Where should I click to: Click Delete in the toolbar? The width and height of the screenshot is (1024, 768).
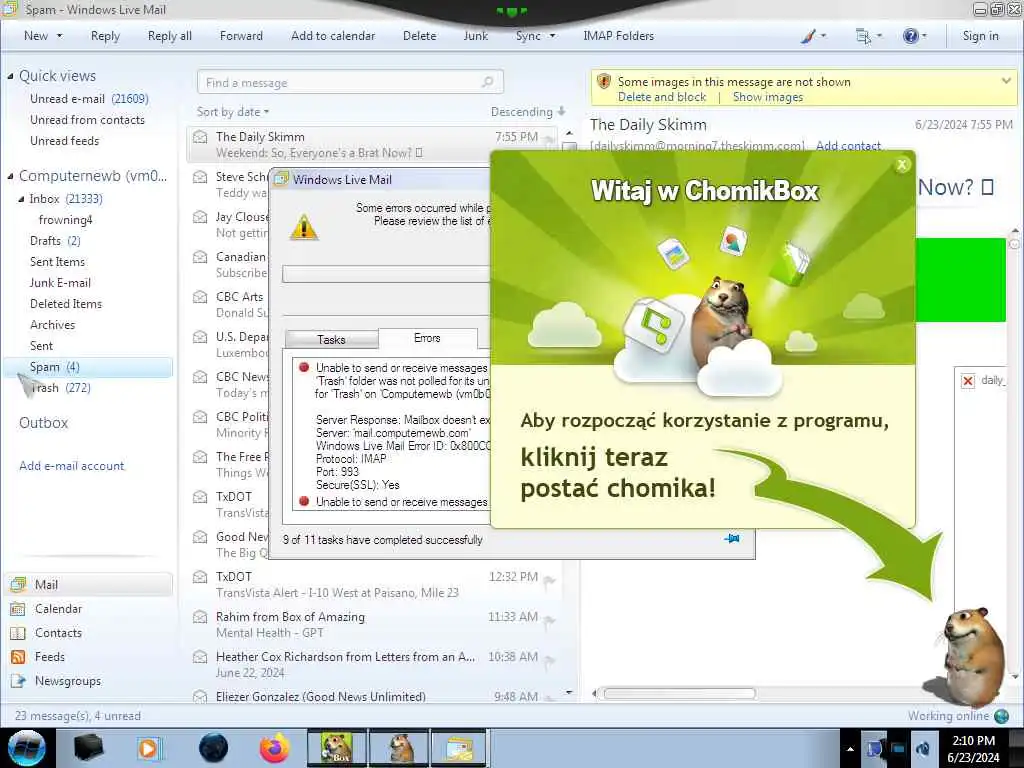tap(419, 36)
